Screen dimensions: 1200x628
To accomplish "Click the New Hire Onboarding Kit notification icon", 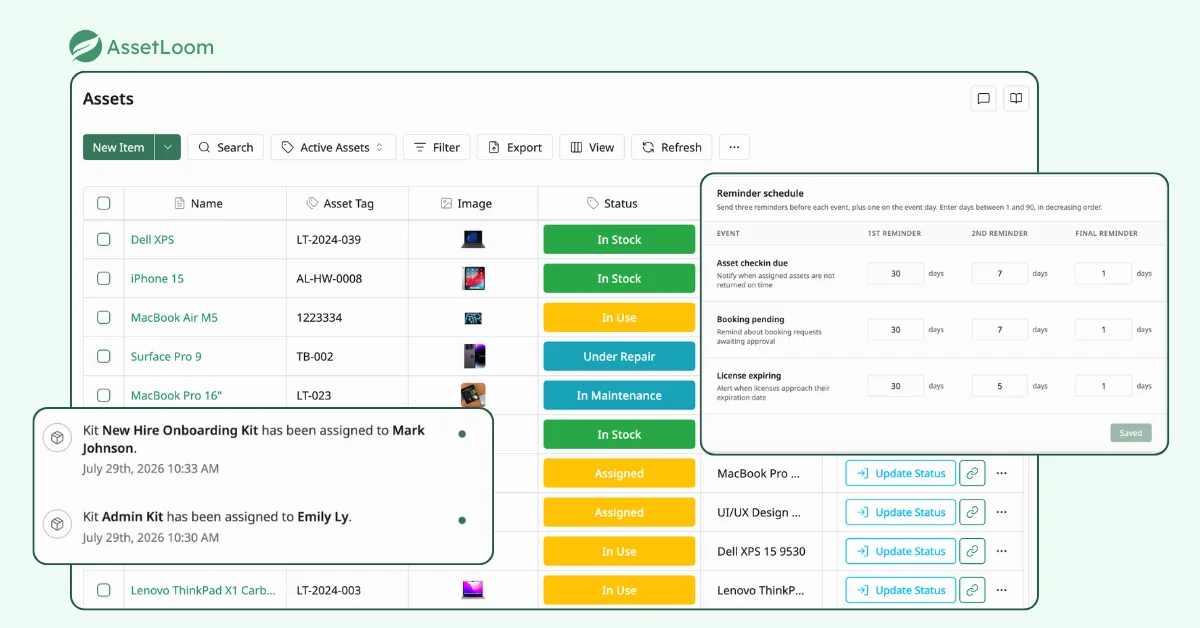I will click(x=58, y=438).
